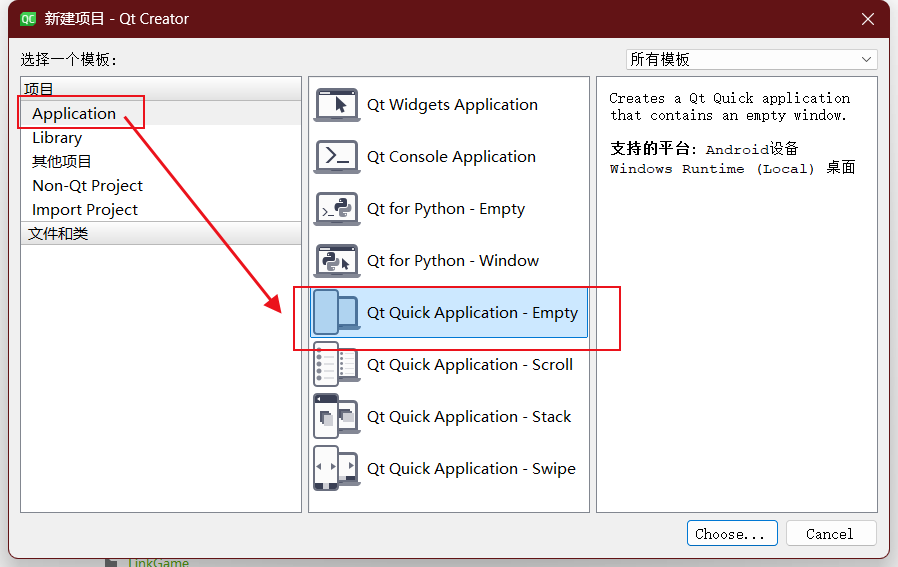
Task: Select the Non-Qt Project category
Action: [x=88, y=186]
